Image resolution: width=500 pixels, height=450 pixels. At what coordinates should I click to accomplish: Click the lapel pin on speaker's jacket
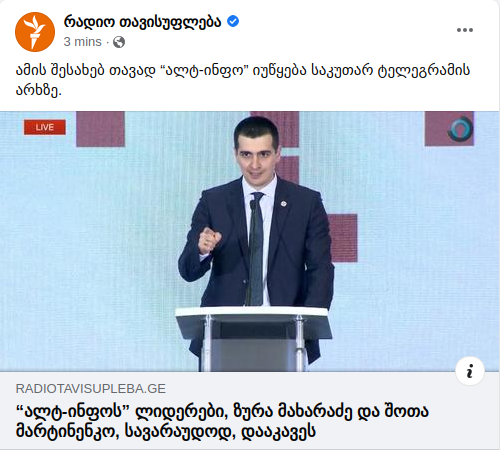[283, 203]
